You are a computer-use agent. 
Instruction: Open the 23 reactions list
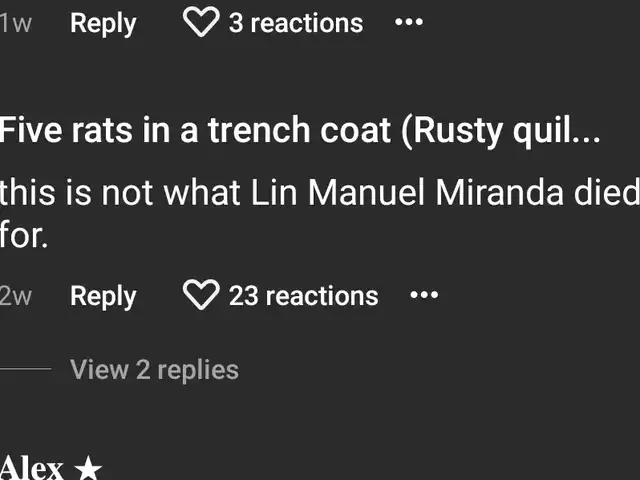coord(303,296)
